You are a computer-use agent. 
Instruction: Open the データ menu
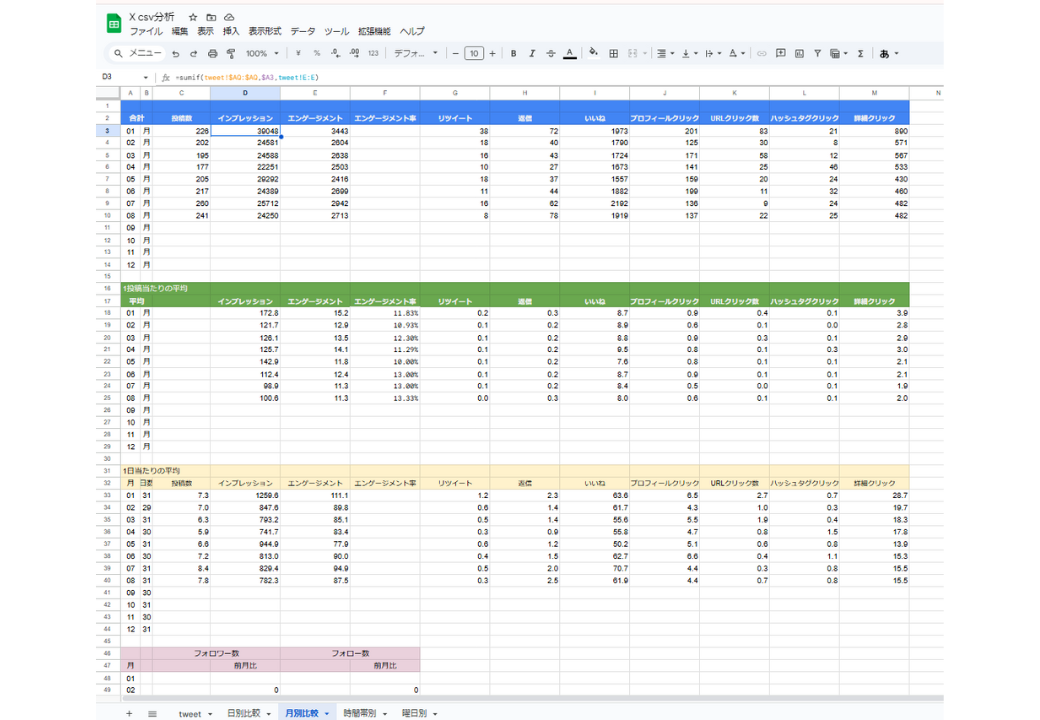[302, 31]
